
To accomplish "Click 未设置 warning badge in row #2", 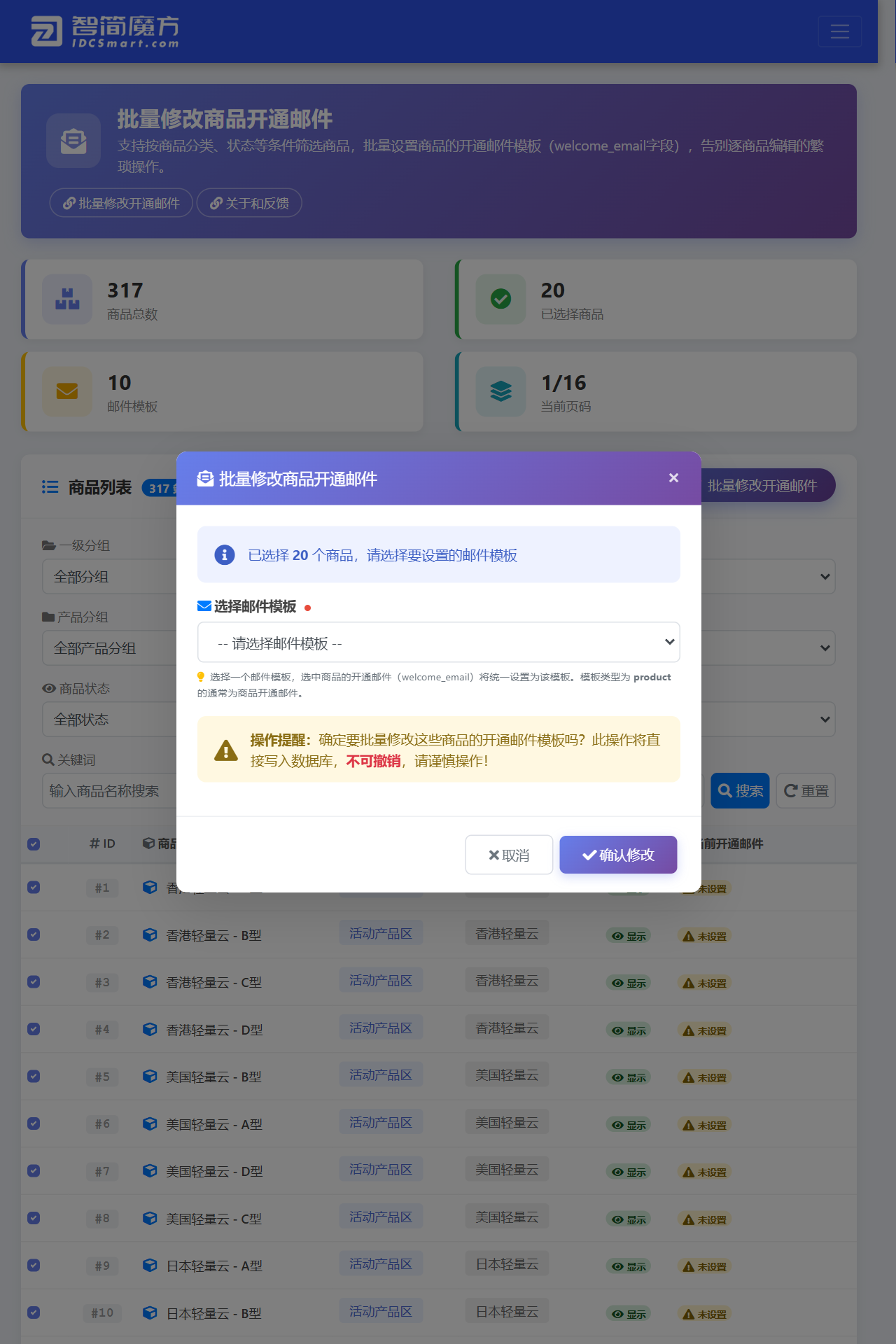I will click(x=705, y=936).
